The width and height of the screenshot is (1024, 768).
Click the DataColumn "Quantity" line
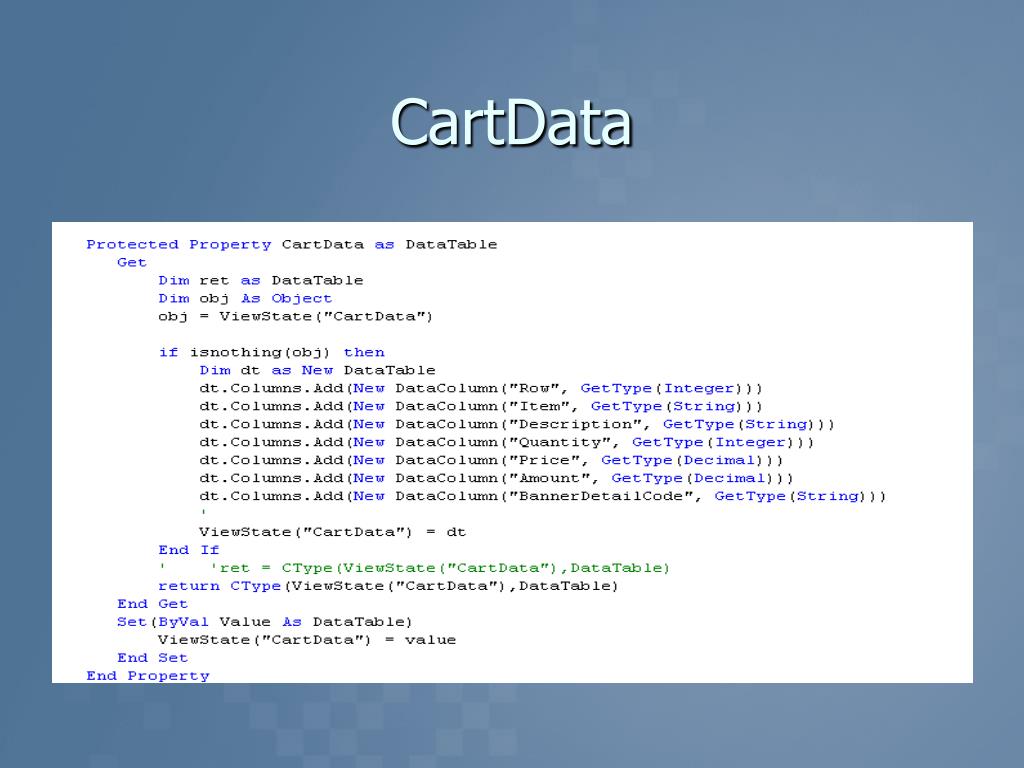click(507, 442)
